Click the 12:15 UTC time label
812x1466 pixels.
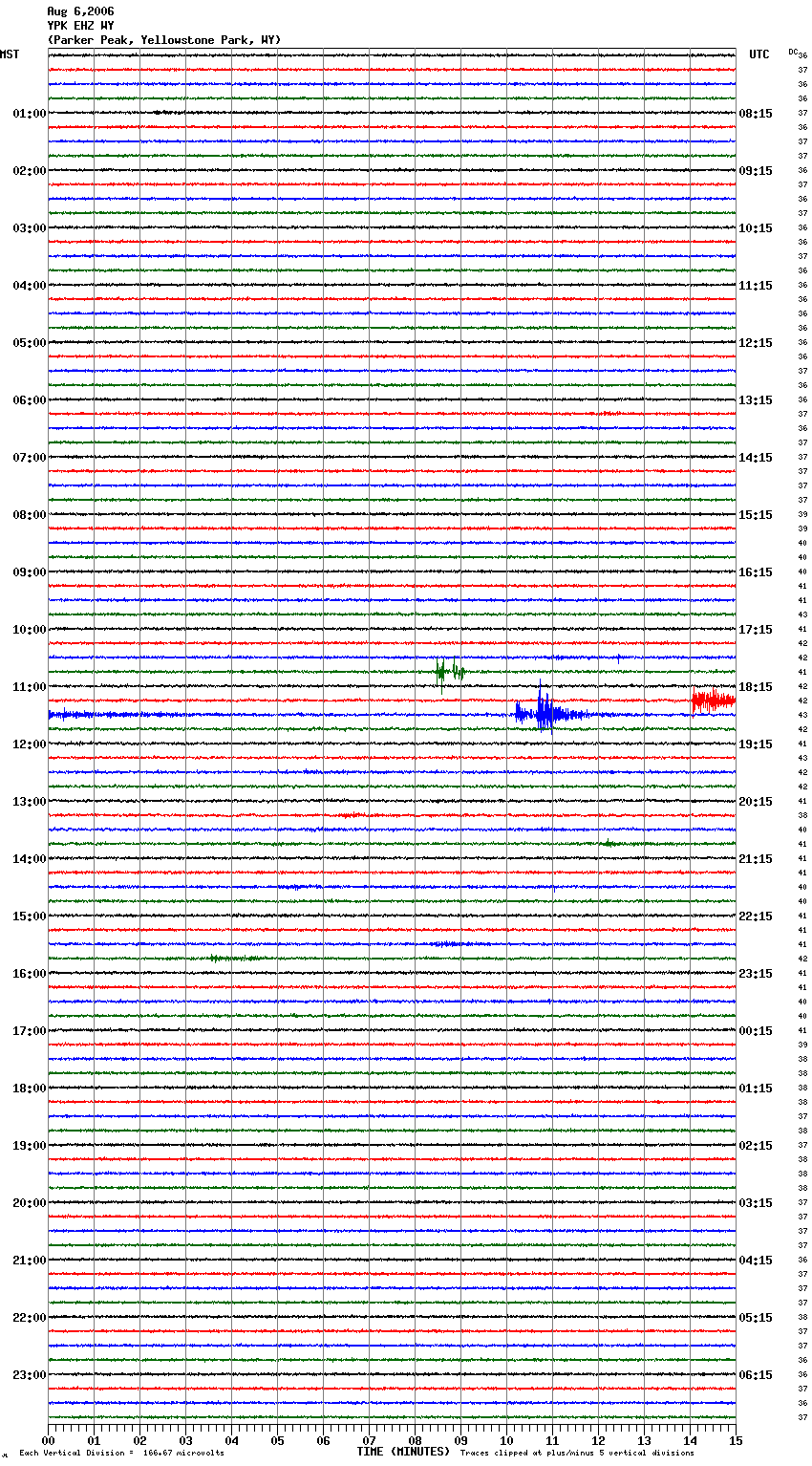756,343
